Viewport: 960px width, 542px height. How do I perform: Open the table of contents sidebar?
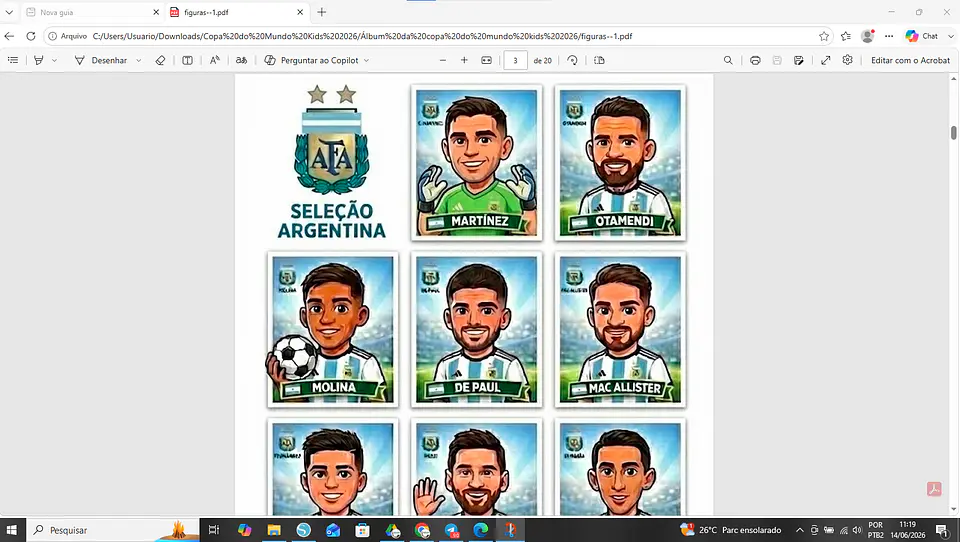pyautogui.click(x=13, y=60)
